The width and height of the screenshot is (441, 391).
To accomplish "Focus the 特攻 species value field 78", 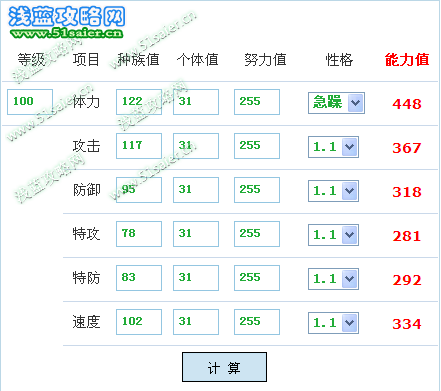I will point(139,234).
